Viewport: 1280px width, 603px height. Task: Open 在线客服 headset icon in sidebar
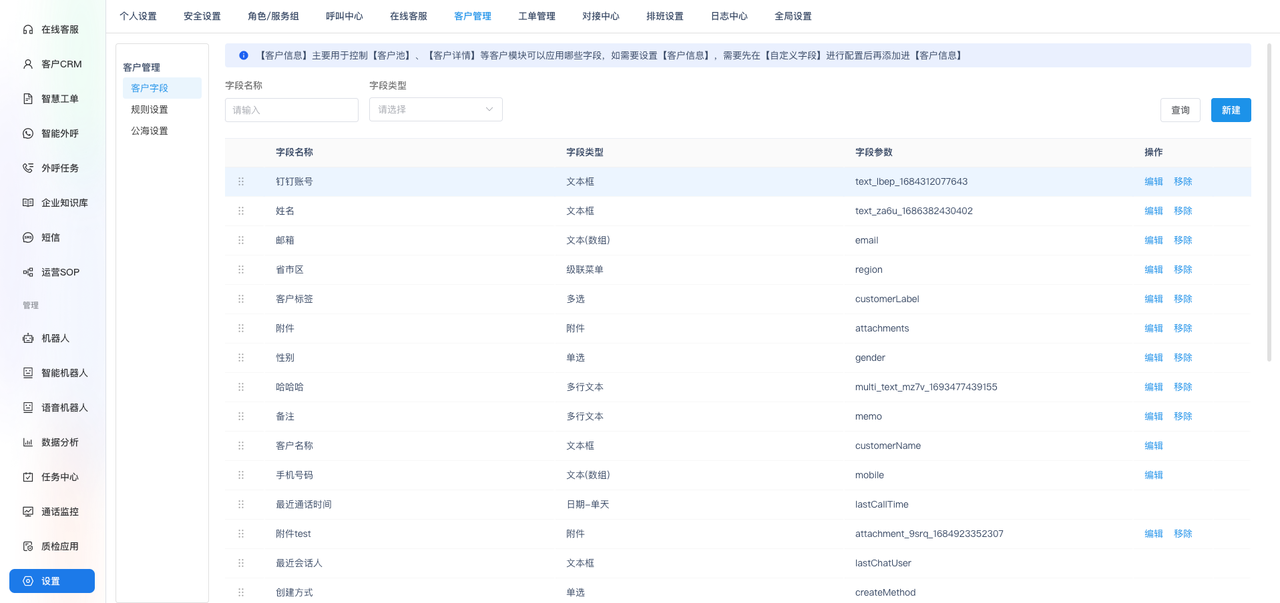[28, 30]
